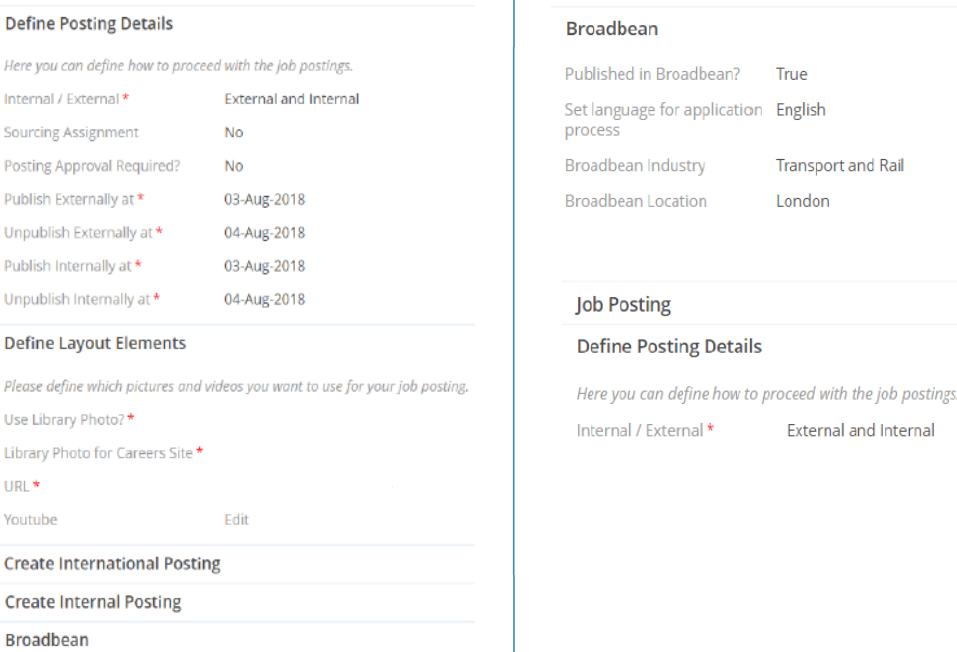Click the Broadbean Location value London
957x652 pixels.
coord(802,200)
